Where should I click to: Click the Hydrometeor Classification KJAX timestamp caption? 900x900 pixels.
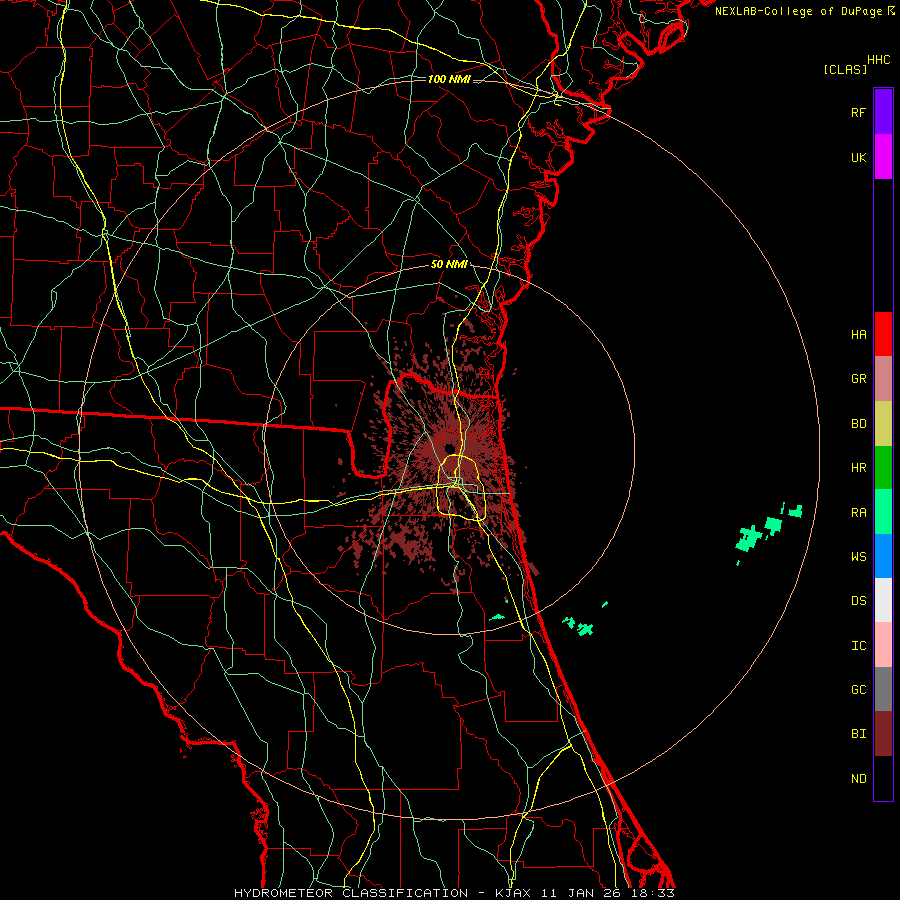point(454,893)
